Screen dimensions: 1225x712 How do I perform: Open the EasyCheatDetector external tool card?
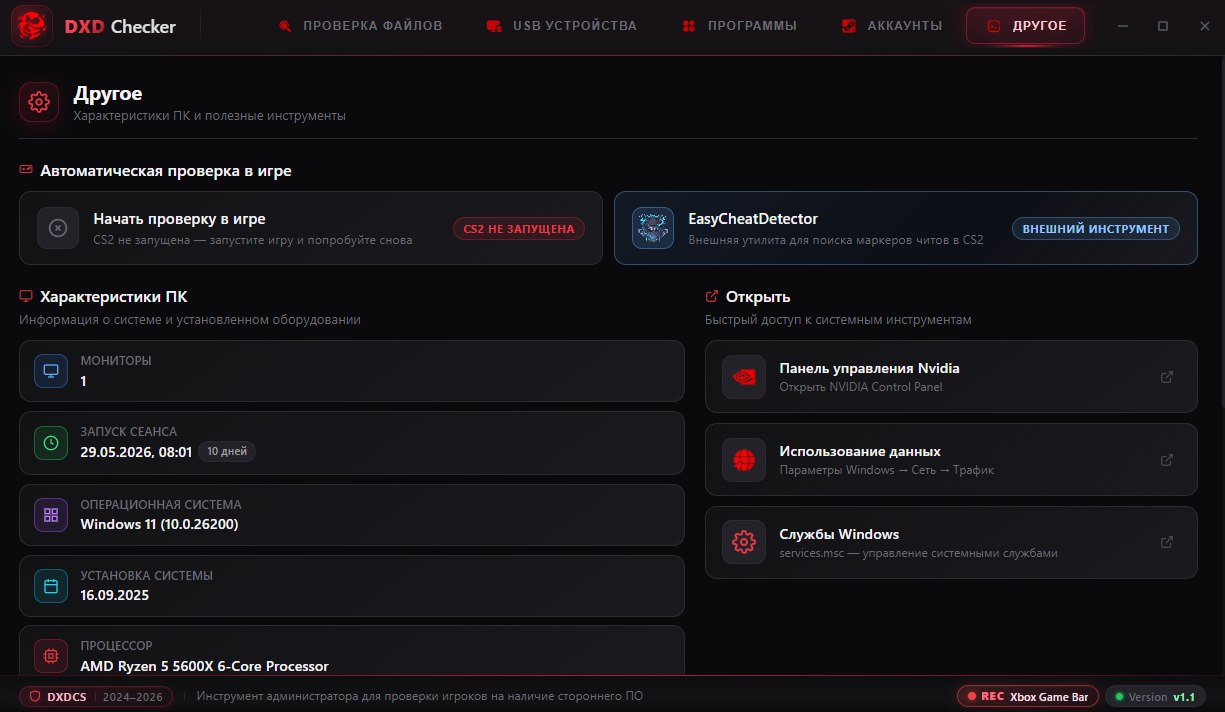(906, 228)
